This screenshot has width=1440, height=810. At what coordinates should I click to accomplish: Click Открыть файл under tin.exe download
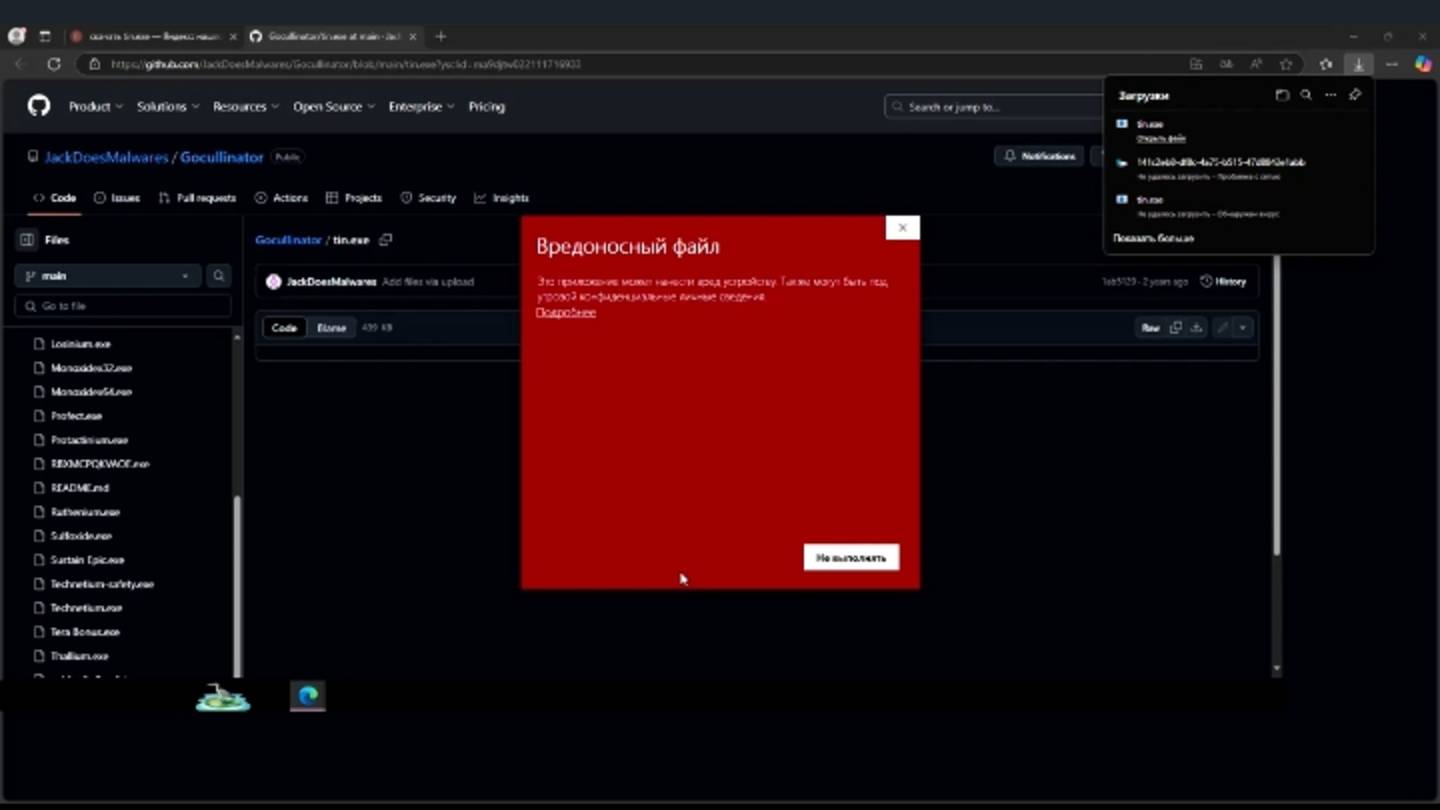[1161, 138]
